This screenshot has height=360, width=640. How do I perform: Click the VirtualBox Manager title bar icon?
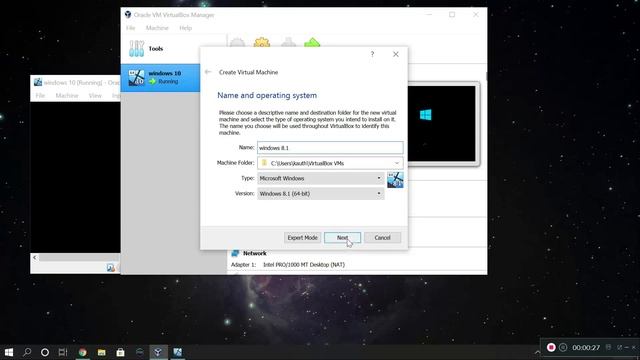(x=128, y=15)
